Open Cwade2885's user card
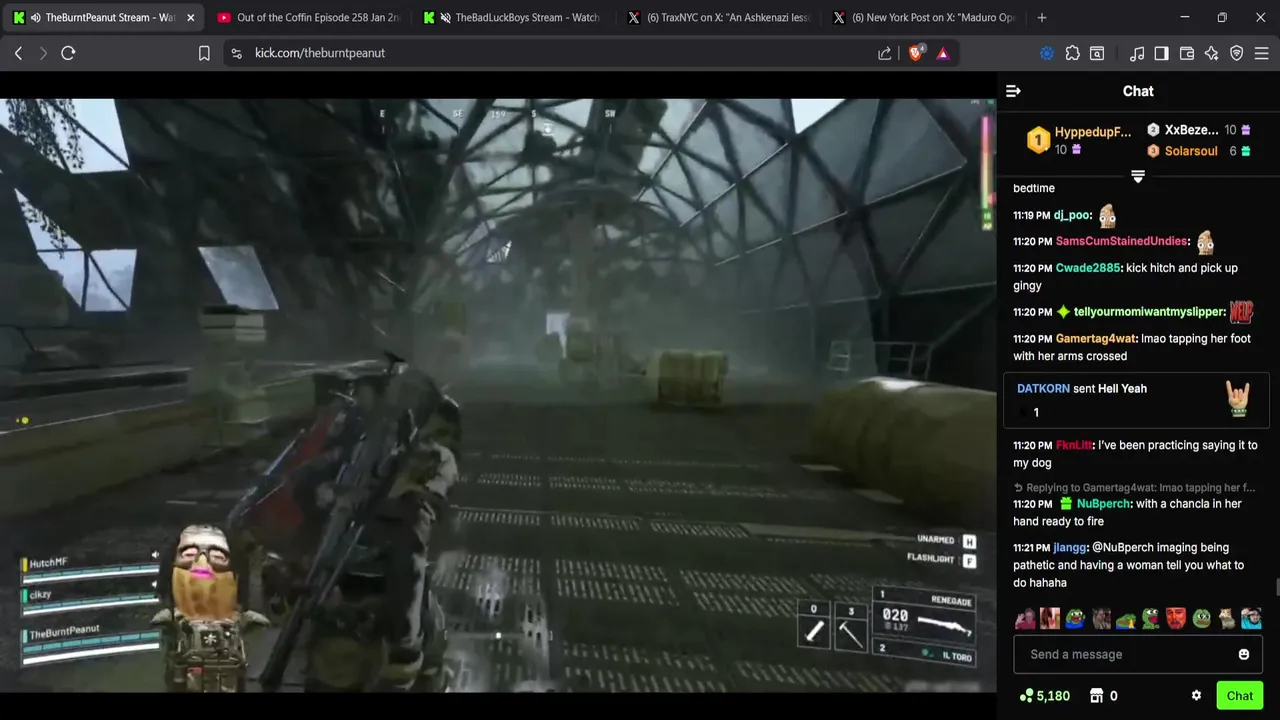 coord(1088,268)
